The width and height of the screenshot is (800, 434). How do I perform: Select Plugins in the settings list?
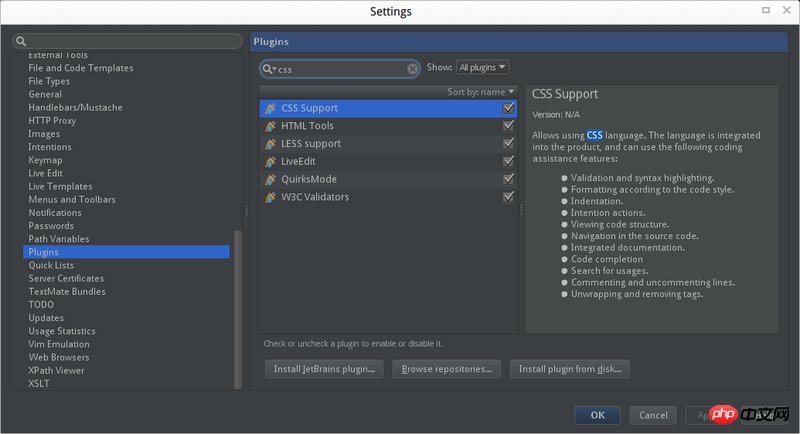coord(126,252)
